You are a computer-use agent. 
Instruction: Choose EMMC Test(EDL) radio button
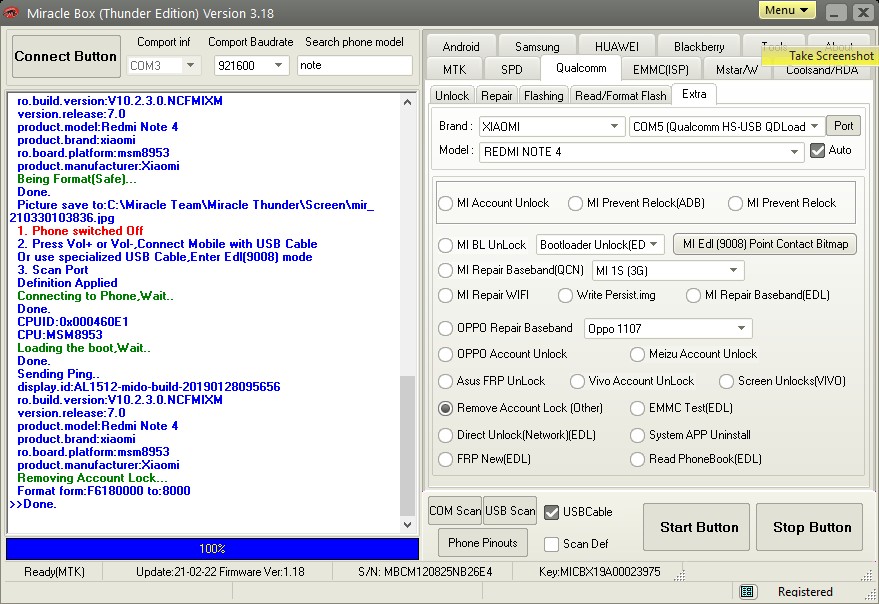pos(637,408)
